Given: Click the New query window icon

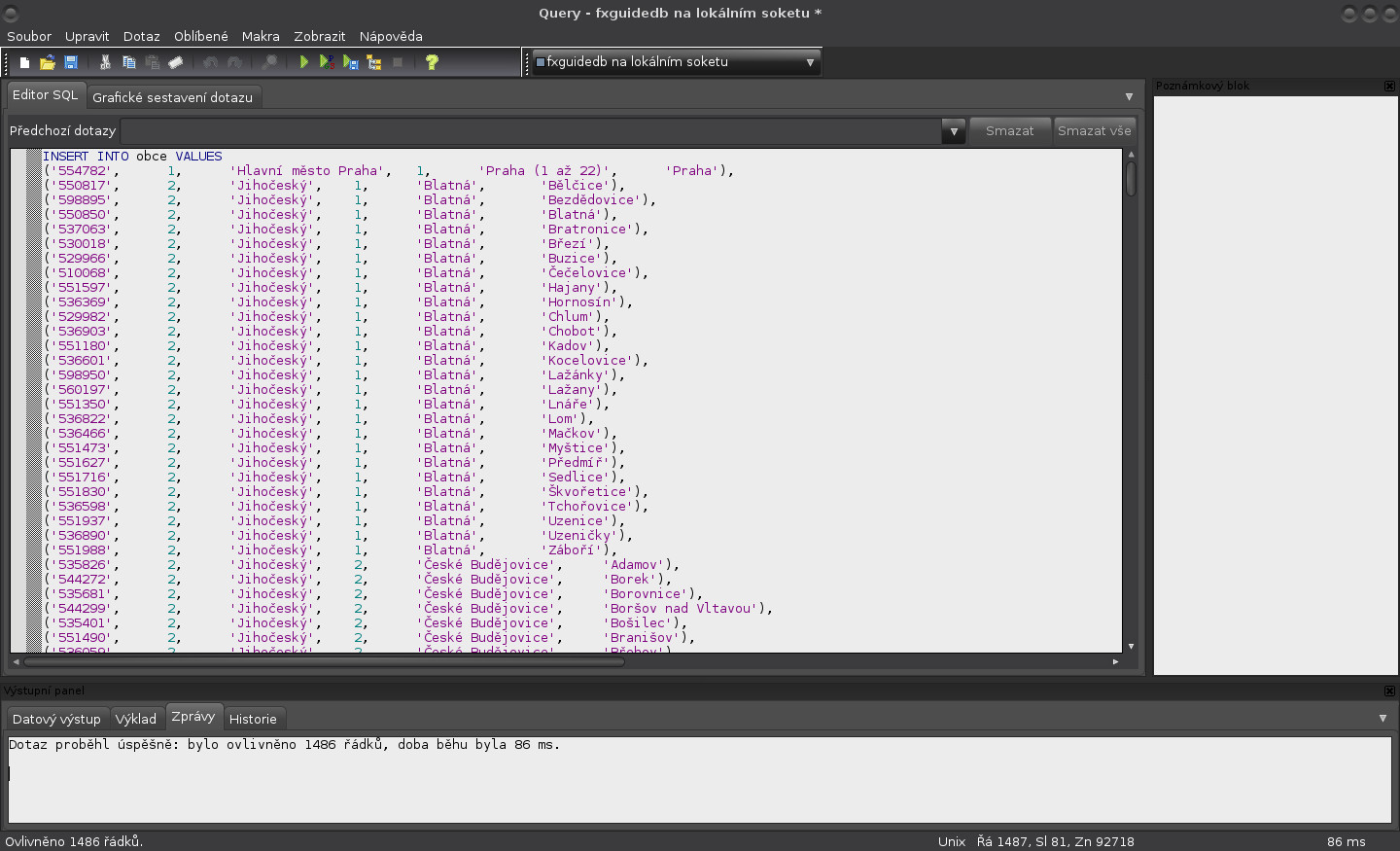Looking at the screenshot, I should (24, 62).
